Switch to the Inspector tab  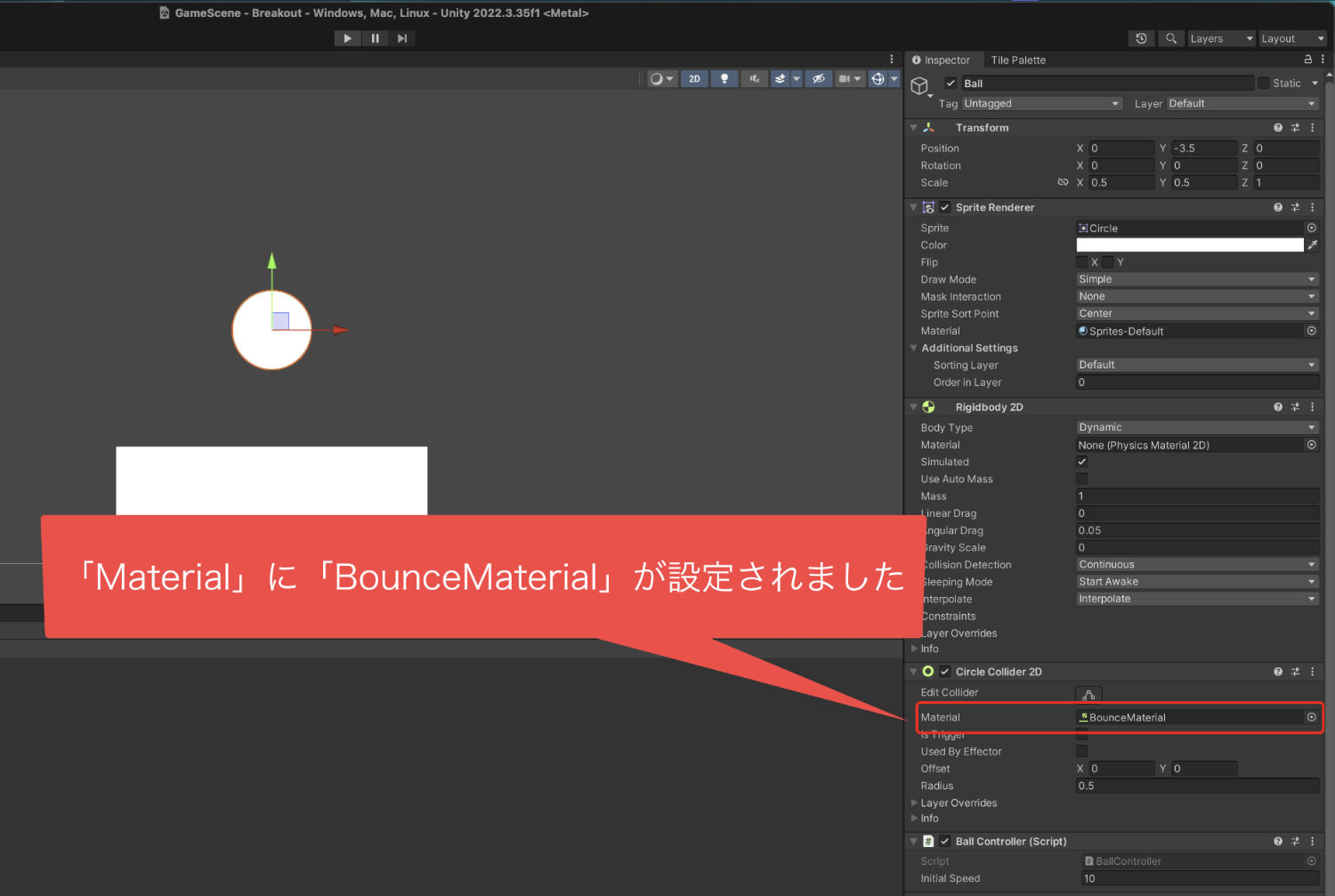(x=941, y=60)
